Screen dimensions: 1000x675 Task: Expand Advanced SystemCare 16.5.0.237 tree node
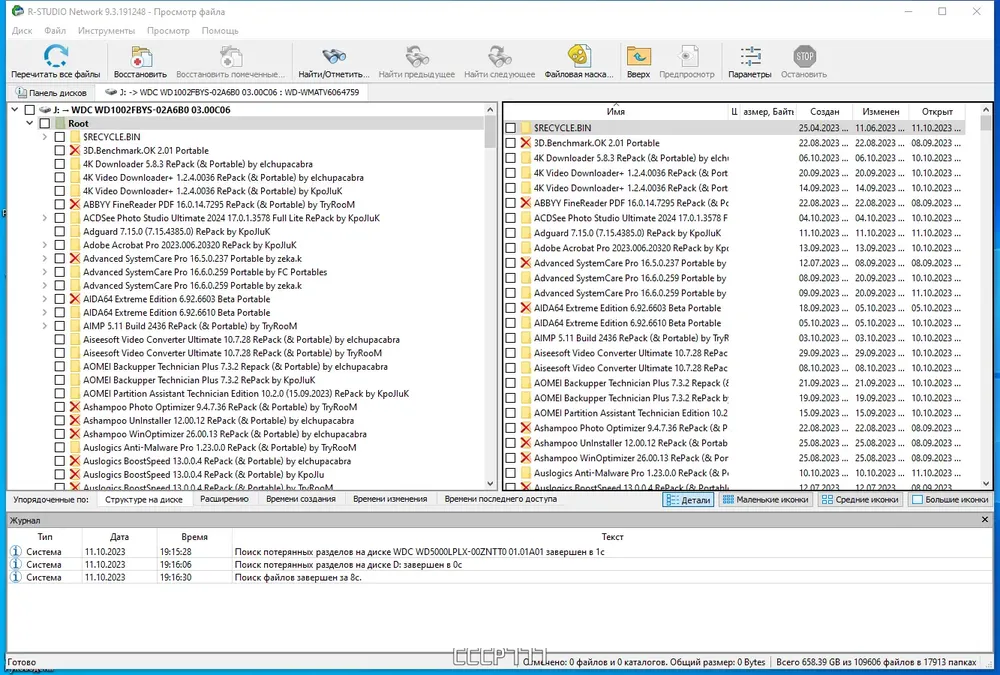click(x=45, y=258)
